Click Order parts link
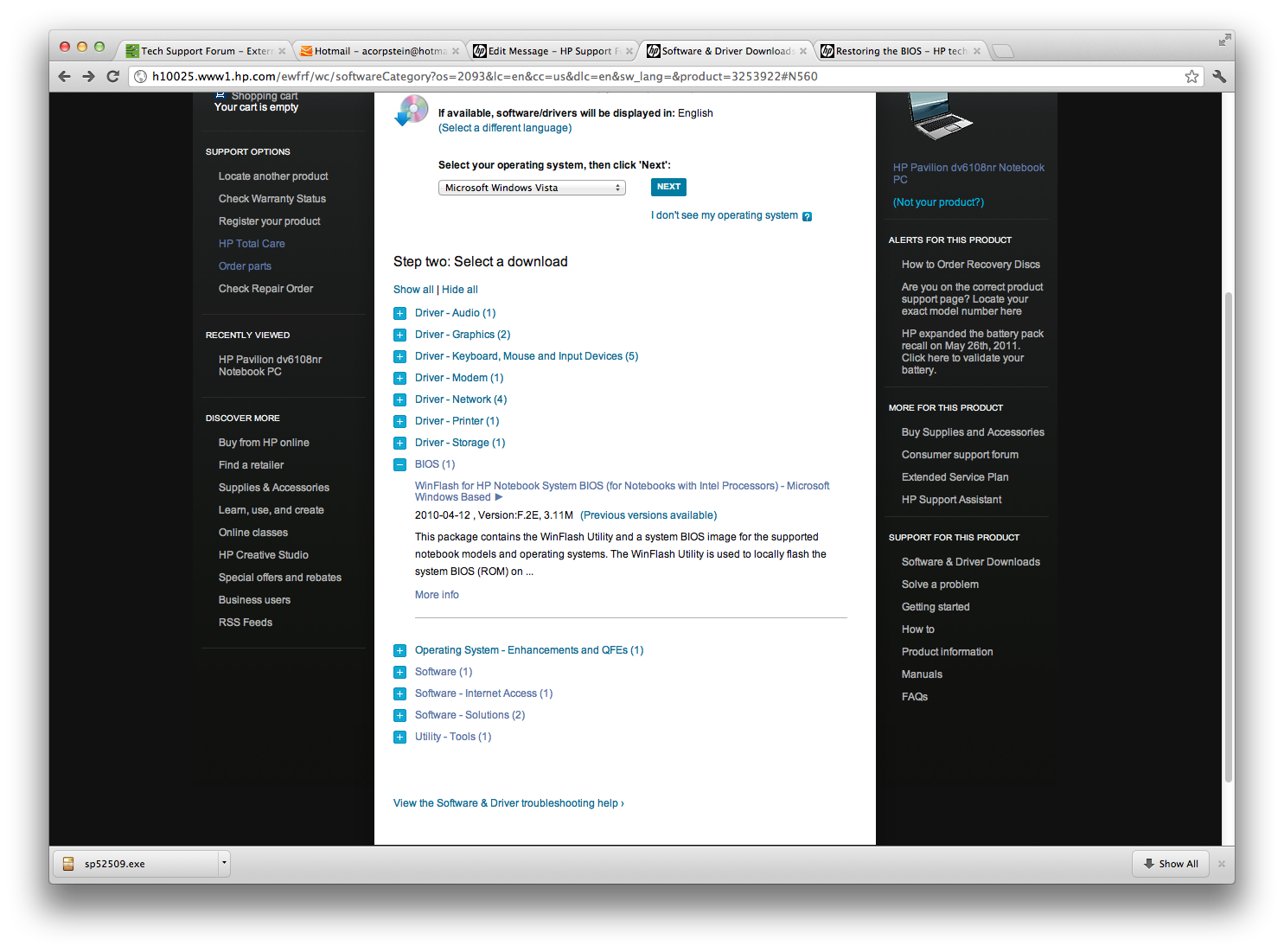 pos(245,266)
